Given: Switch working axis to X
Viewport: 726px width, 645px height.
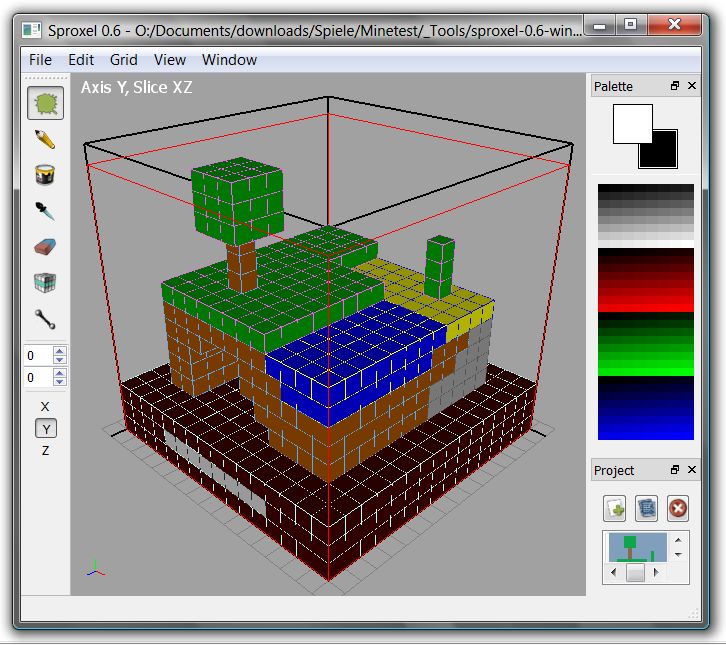Looking at the screenshot, I should tap(45, 407).
